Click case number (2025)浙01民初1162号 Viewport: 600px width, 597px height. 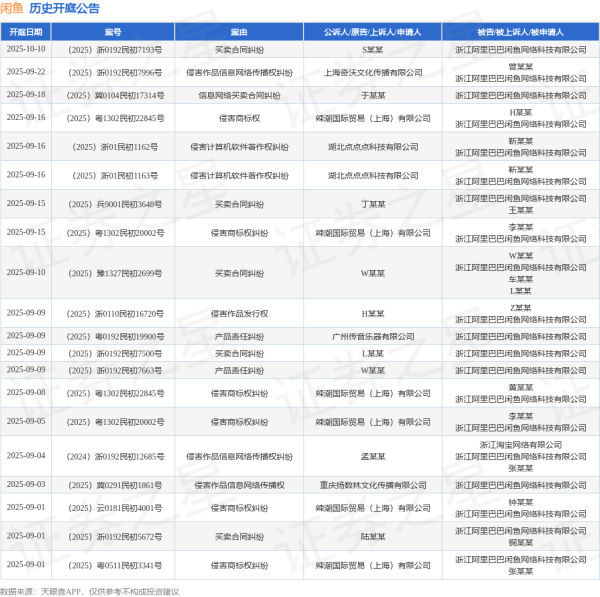coord(115,147)
